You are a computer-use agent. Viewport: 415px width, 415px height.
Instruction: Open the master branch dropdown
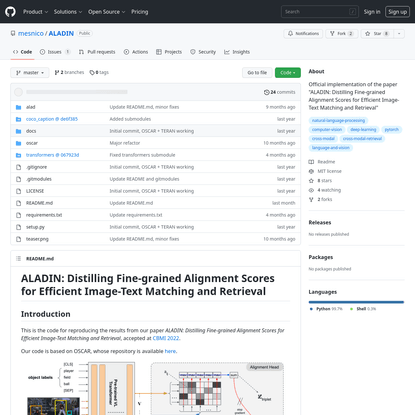pyautogui.click(x=30, y=73)
